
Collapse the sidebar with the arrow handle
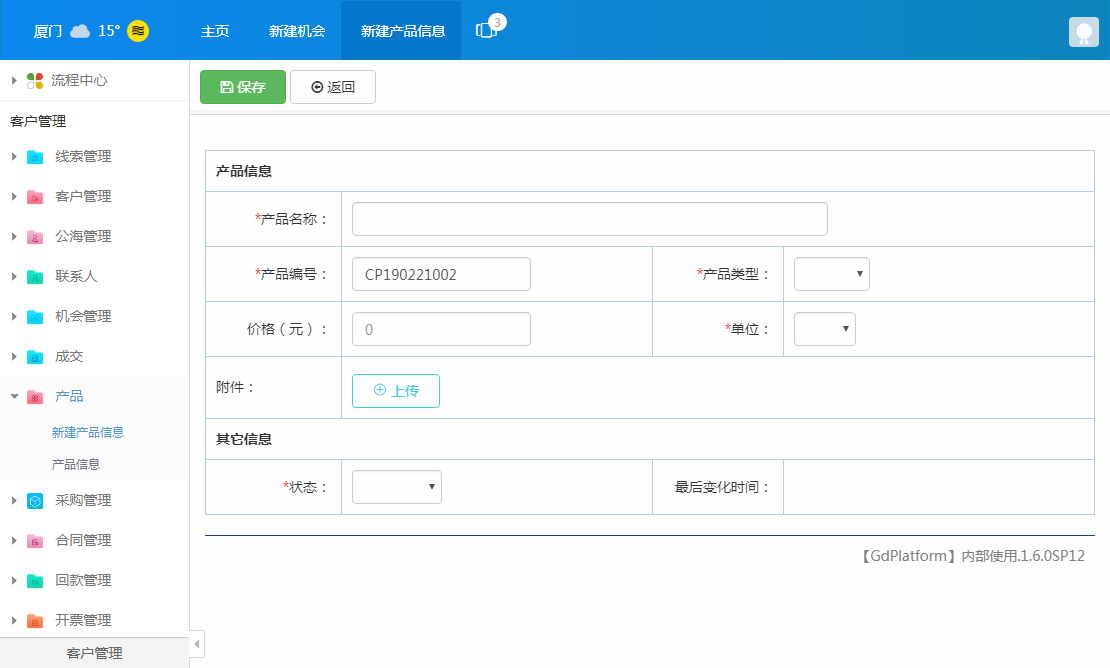197,644
